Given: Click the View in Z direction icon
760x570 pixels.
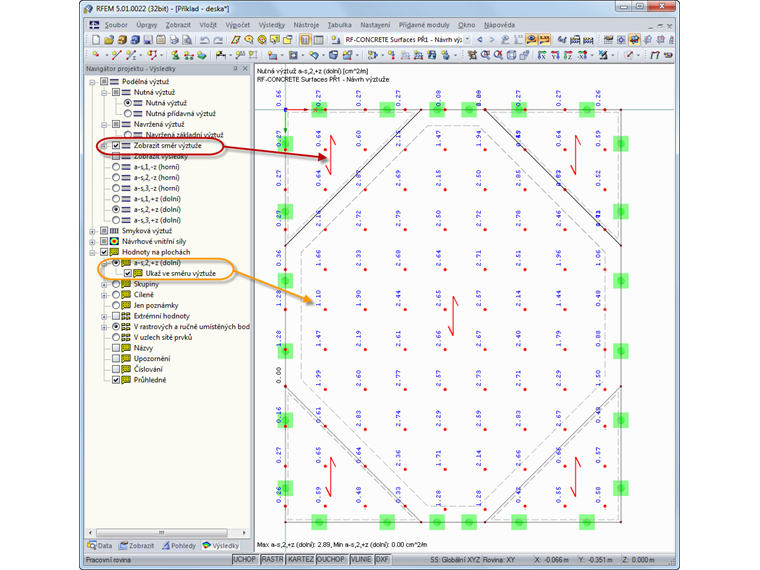Looking at the screenshot, I should (x=568, y=55).
